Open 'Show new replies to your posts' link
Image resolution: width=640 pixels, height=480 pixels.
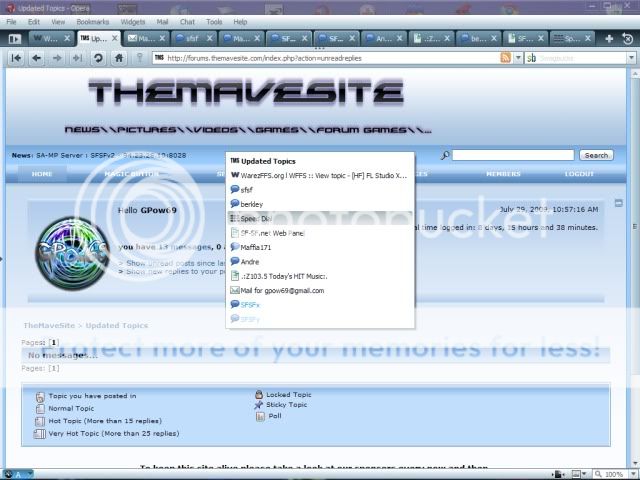click(x=176, y=272)
